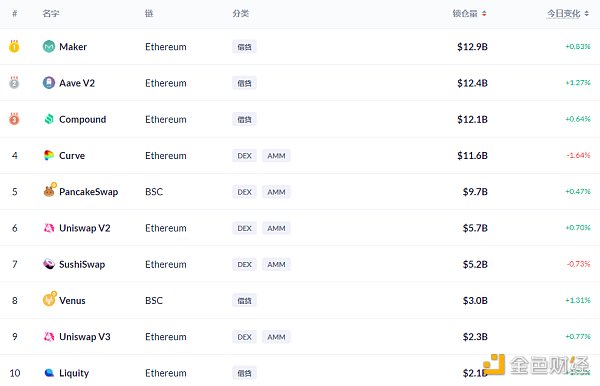Select the 借贷 tag in Venus row
Screen dimensions: 600x386
point(244,301)
